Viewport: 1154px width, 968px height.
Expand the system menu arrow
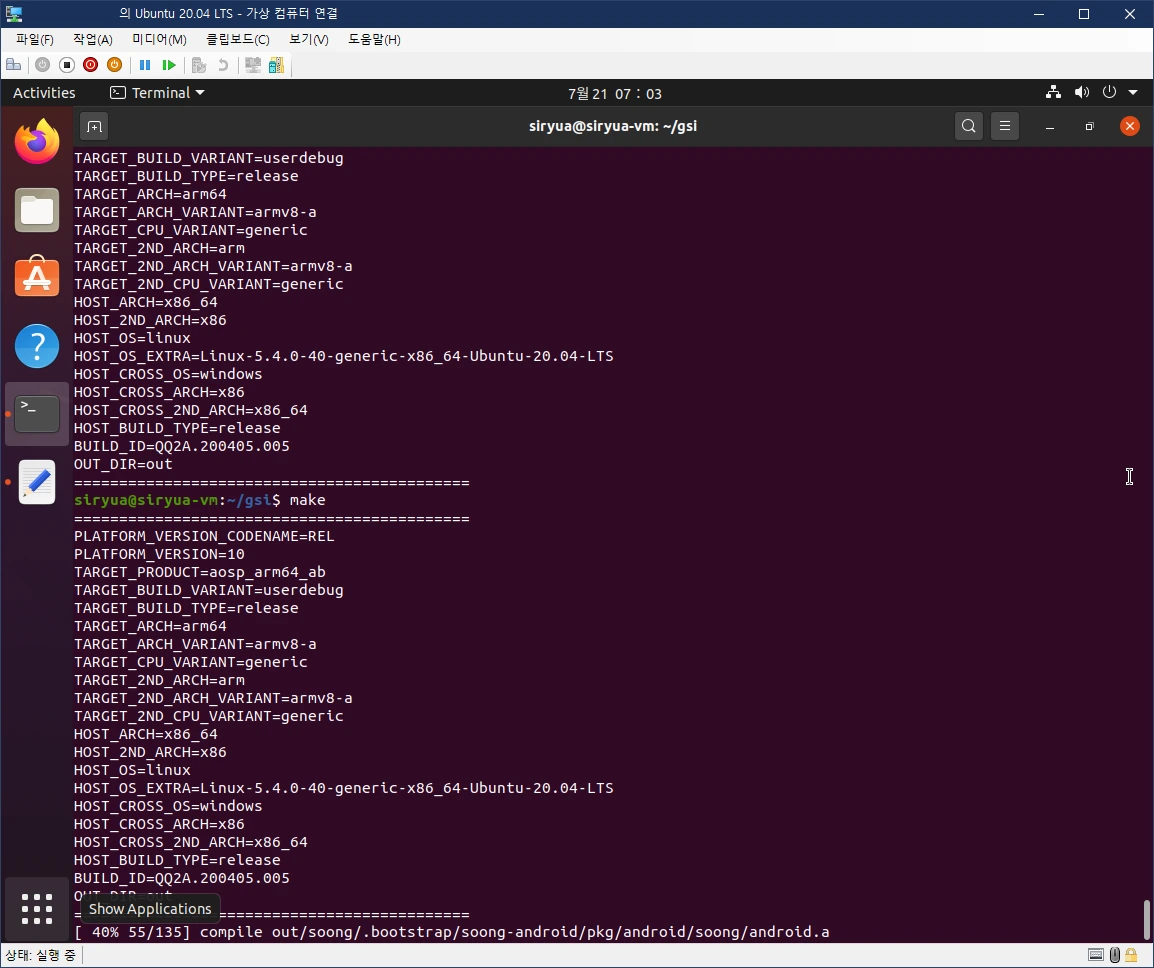[1133, 93]
